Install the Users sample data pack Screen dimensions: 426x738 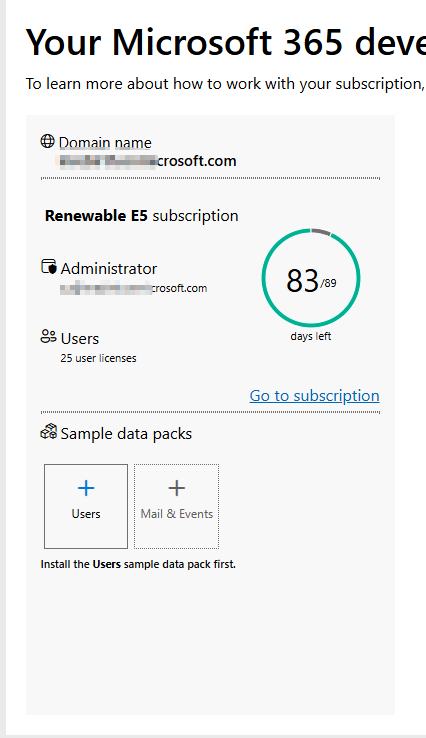pyautogui.click(x=86, y=506)
